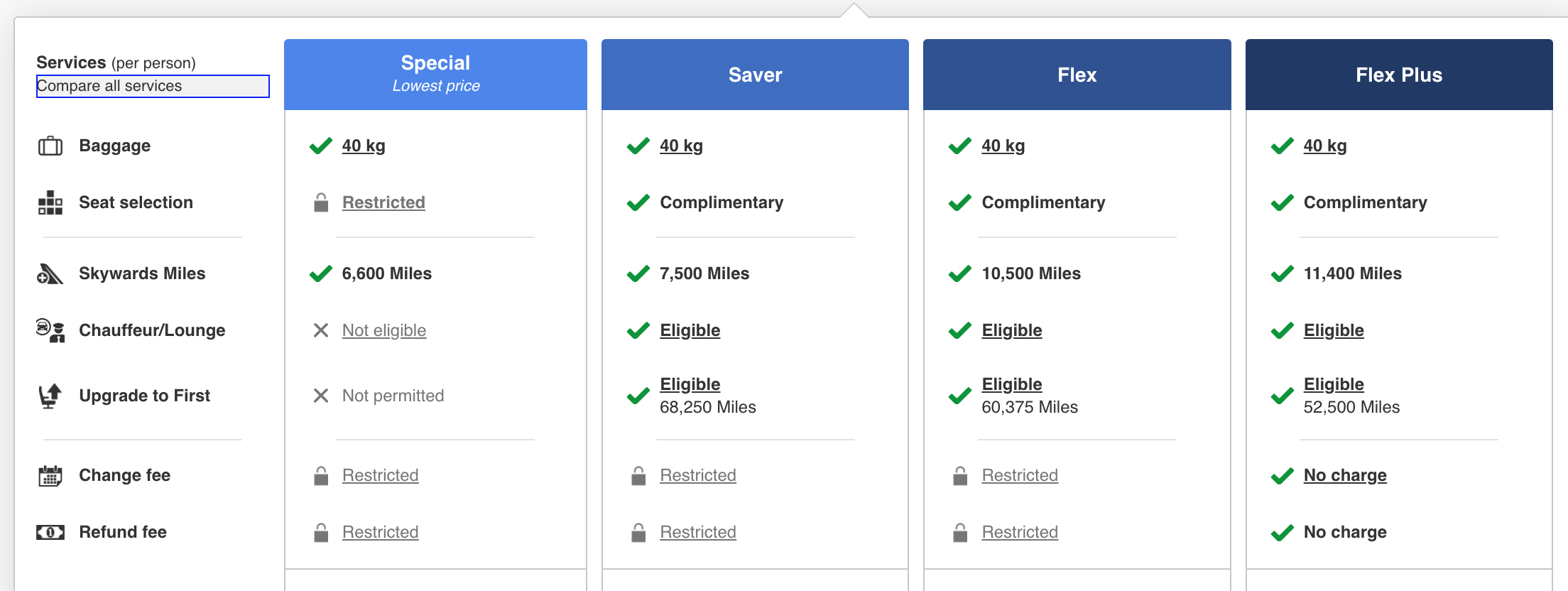The height and width of the screenshot is (591, 1568).
Task: Choose the Flex fare column header
Action: (1077, 75)
